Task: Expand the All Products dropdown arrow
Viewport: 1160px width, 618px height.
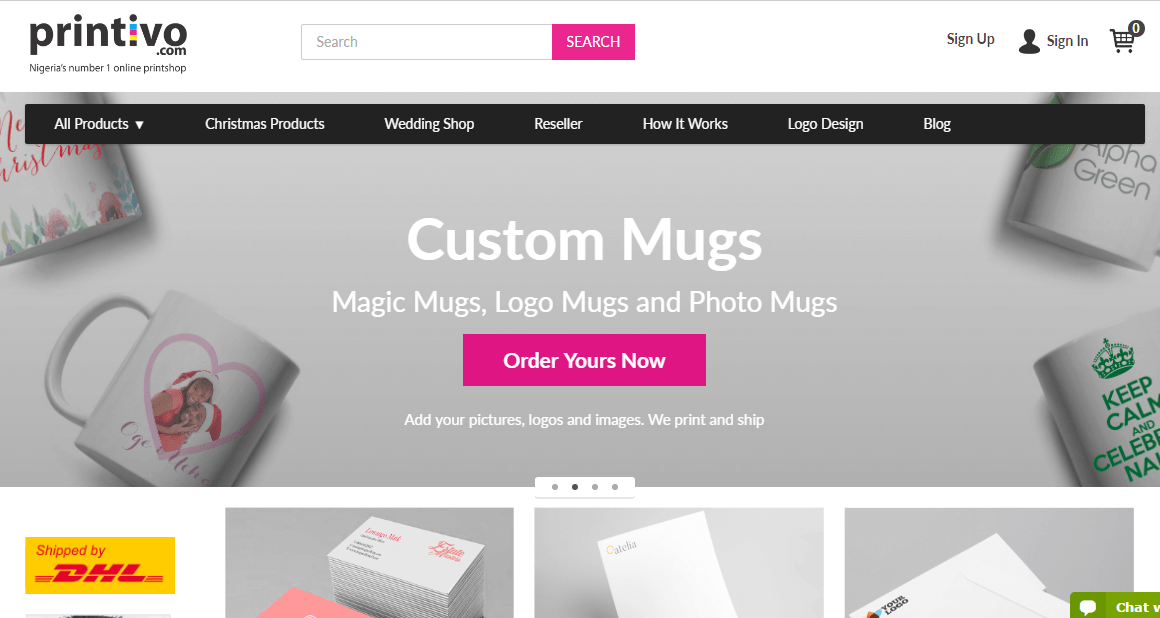Action: (x=139, y=125)
